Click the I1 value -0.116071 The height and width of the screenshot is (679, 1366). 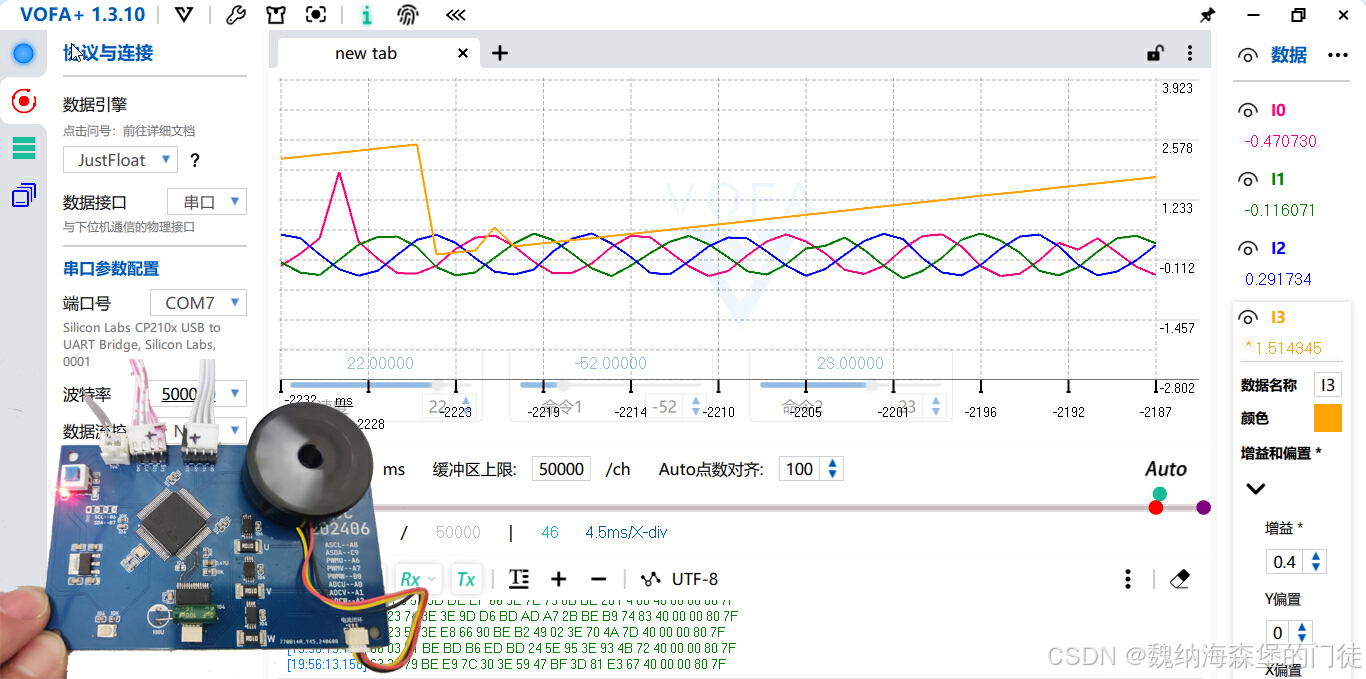[1280, 211]
